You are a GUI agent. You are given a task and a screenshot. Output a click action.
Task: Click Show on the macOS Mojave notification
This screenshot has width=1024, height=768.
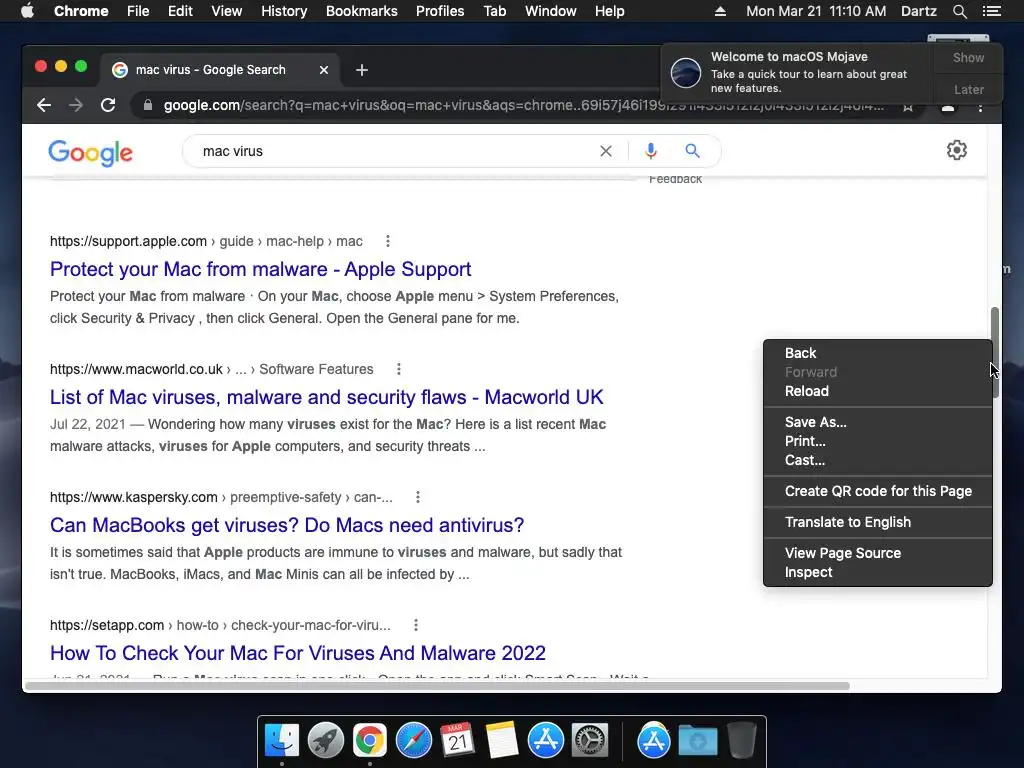(968, 57)
